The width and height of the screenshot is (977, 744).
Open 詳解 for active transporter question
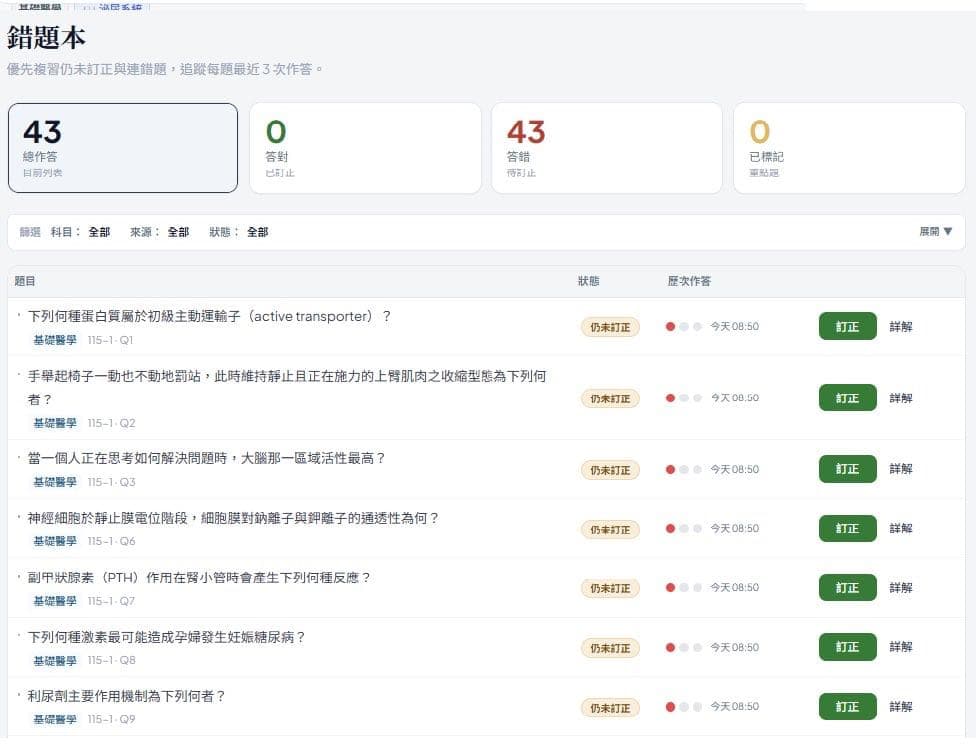point(900,327)
